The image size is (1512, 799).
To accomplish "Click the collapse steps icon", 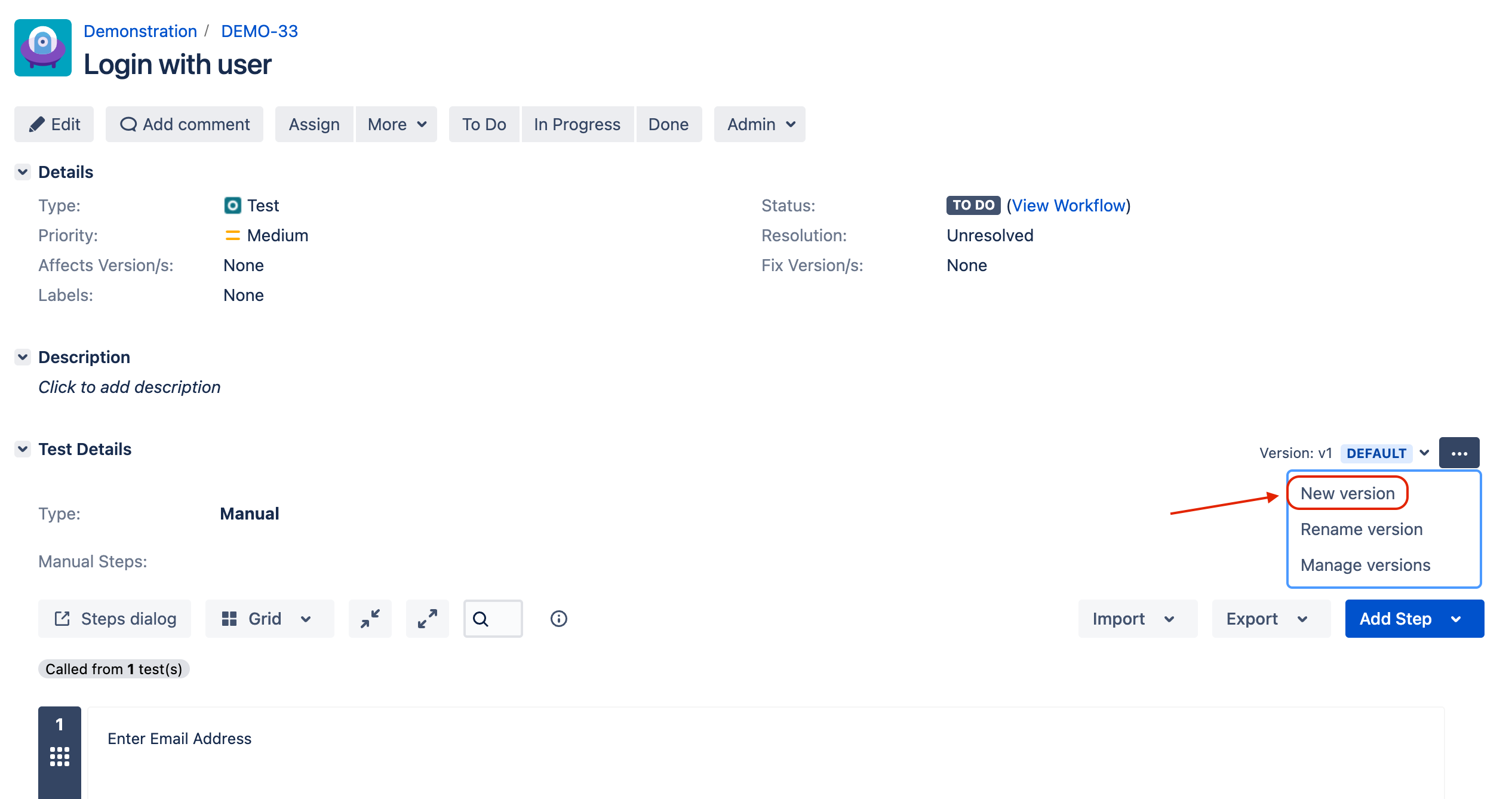I will [370, 619].
